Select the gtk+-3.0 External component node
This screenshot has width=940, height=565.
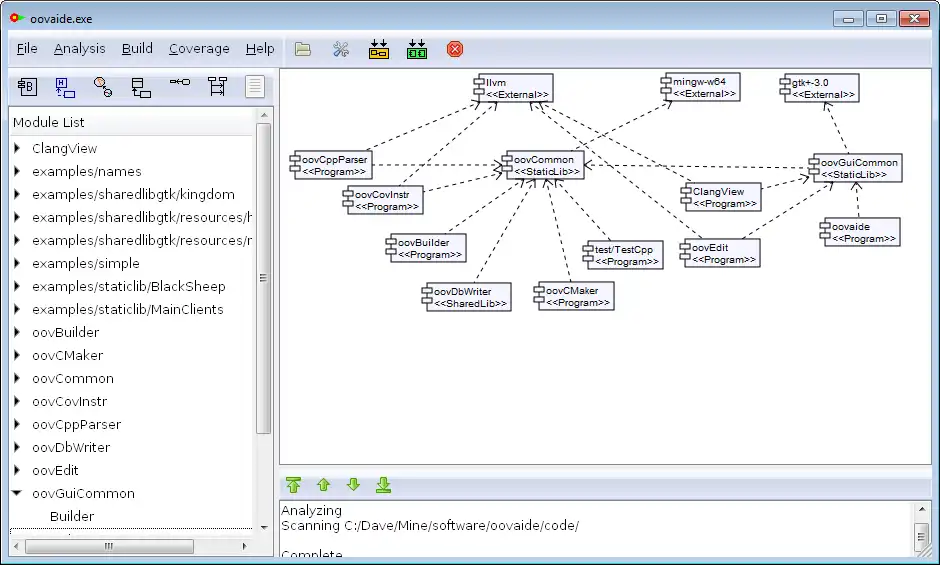click(x=820, y=88)
